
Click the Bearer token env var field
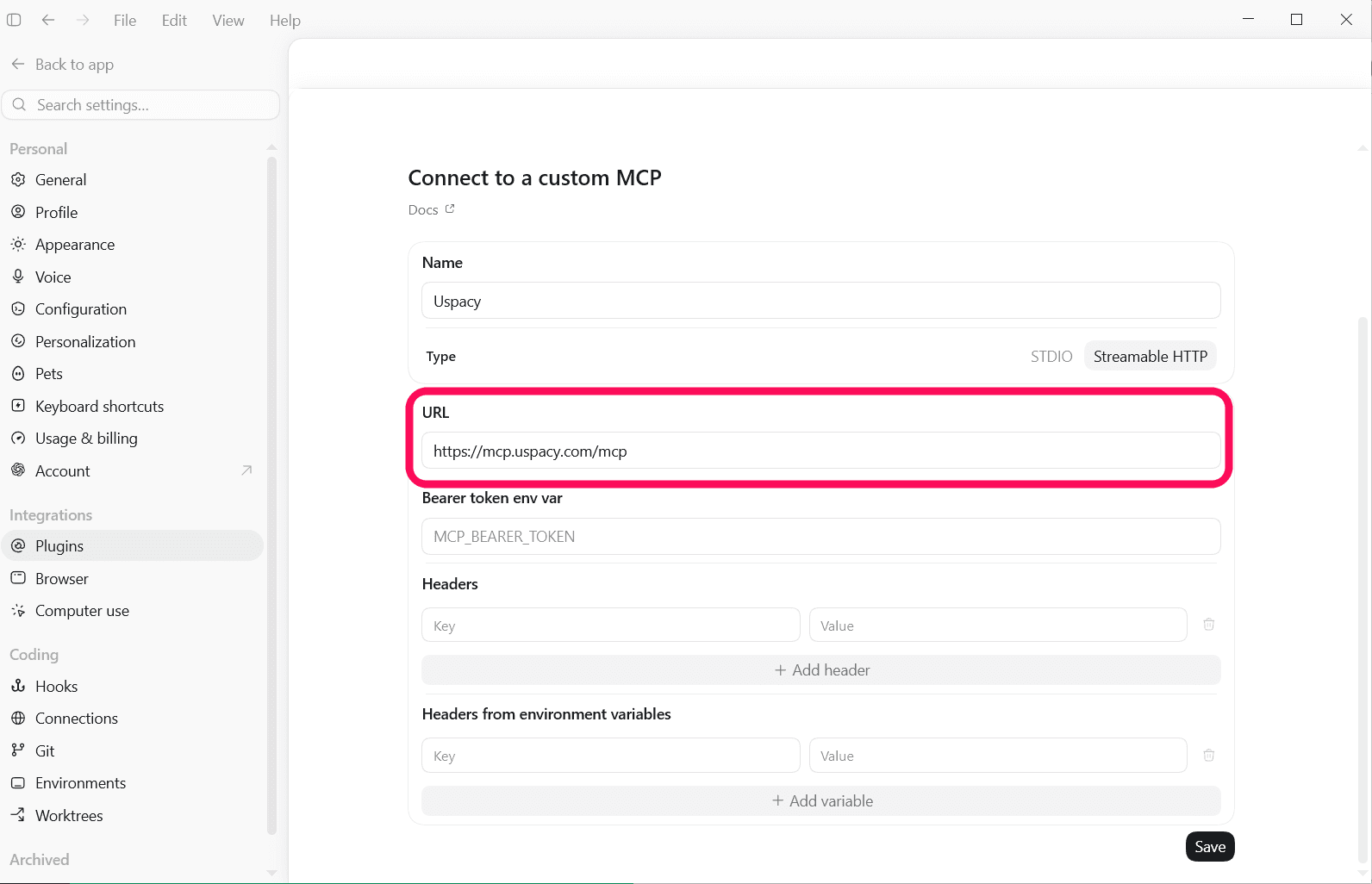point(821,536)
